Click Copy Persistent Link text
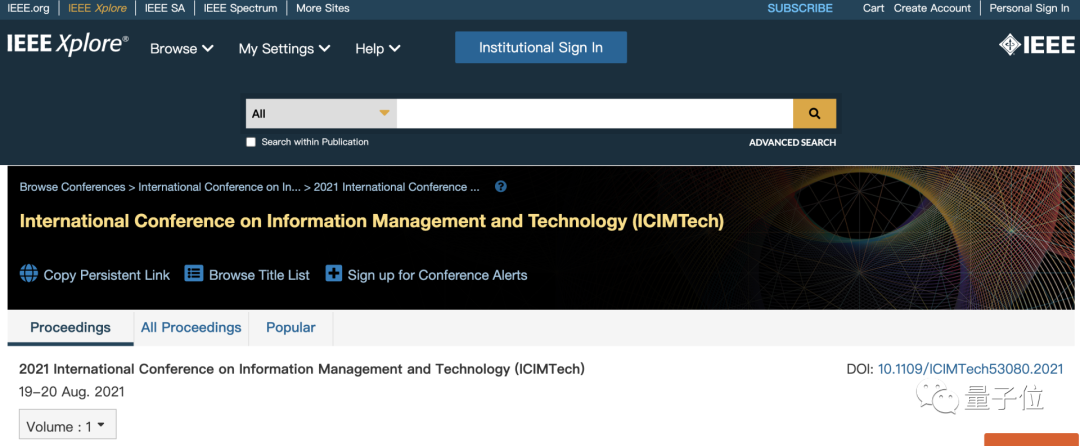 107,275
